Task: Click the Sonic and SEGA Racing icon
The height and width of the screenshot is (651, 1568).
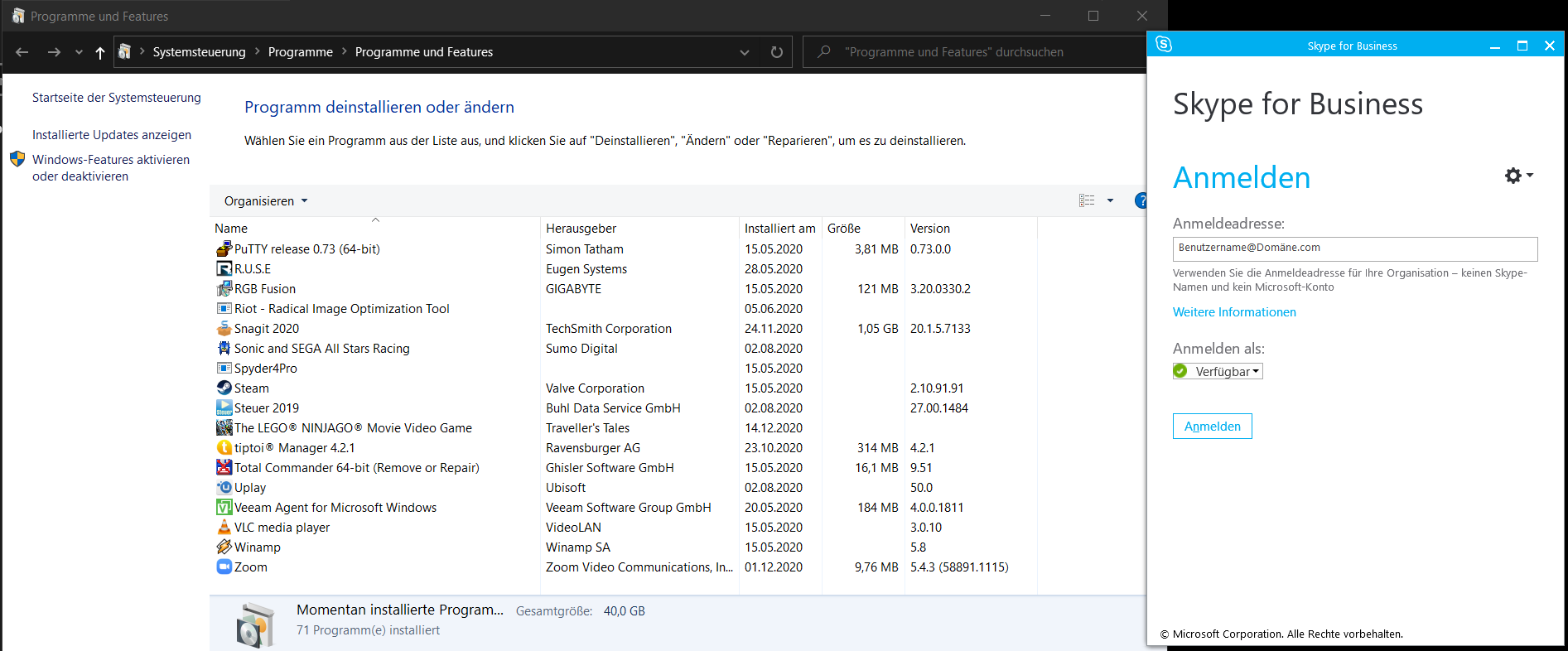Action: pyautogui.click(x=224, y=348)
